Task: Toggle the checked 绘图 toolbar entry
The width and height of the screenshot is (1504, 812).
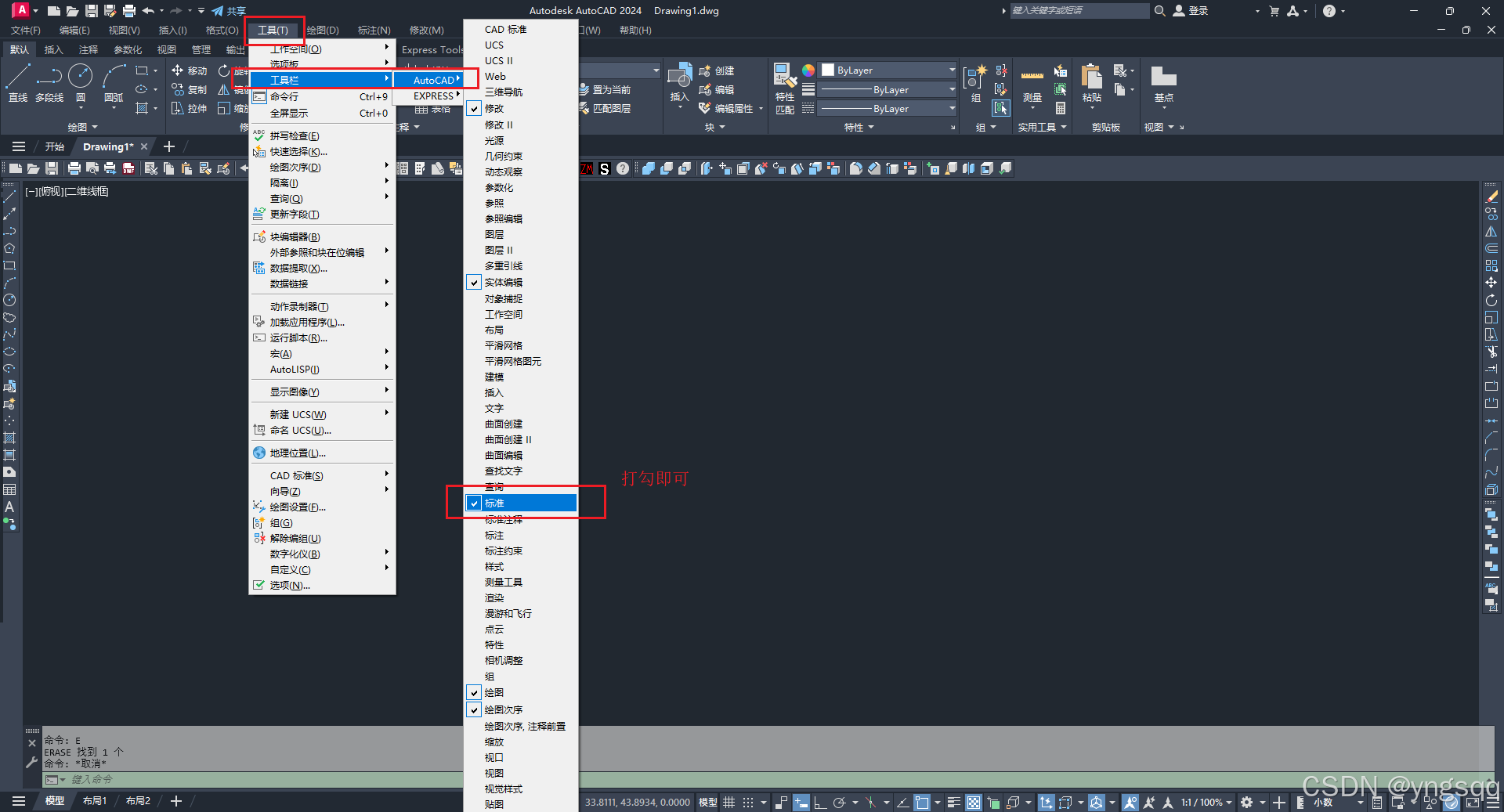Action: tap(521, 692)
